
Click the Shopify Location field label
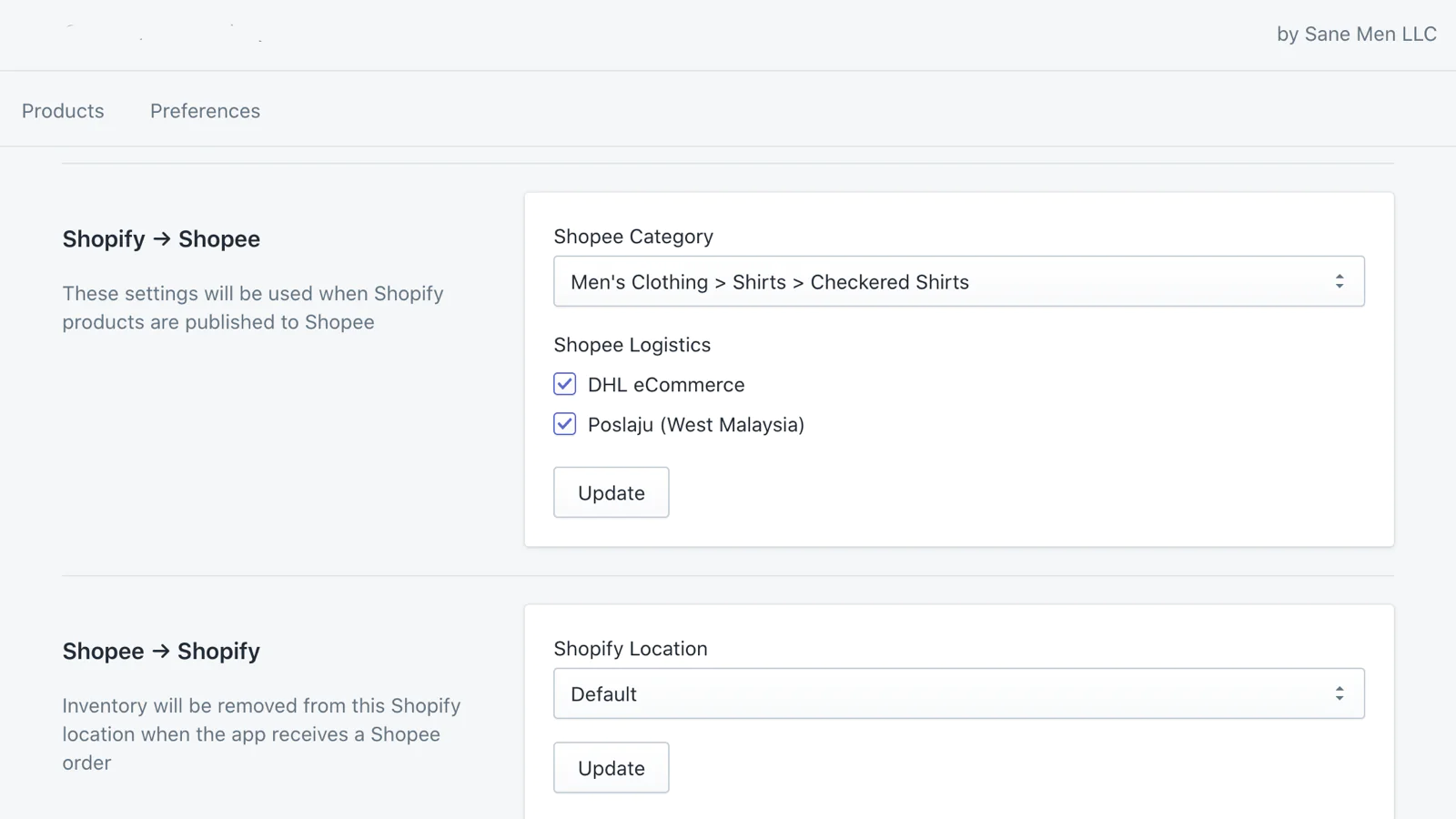631,649
